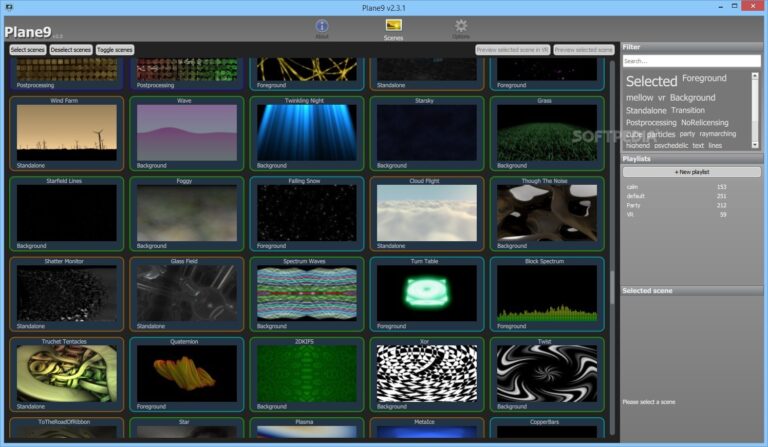Filter by the vr tag

pyautogui.click(x=662, y=98)
